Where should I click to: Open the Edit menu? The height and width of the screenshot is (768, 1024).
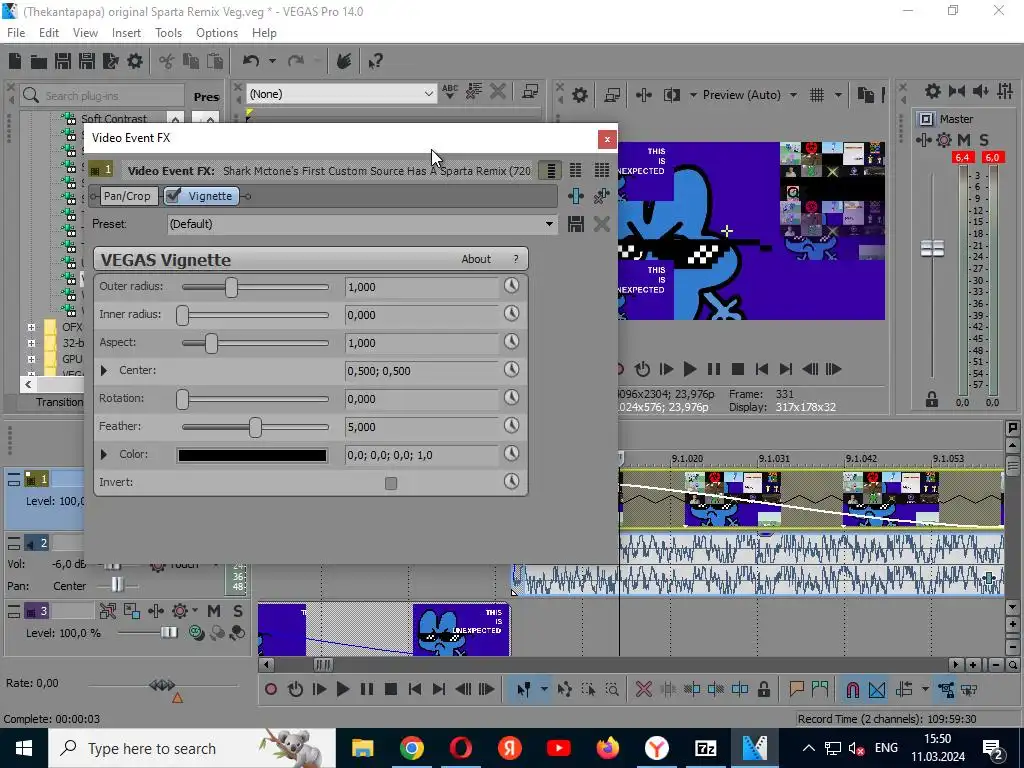coord(49,33)
